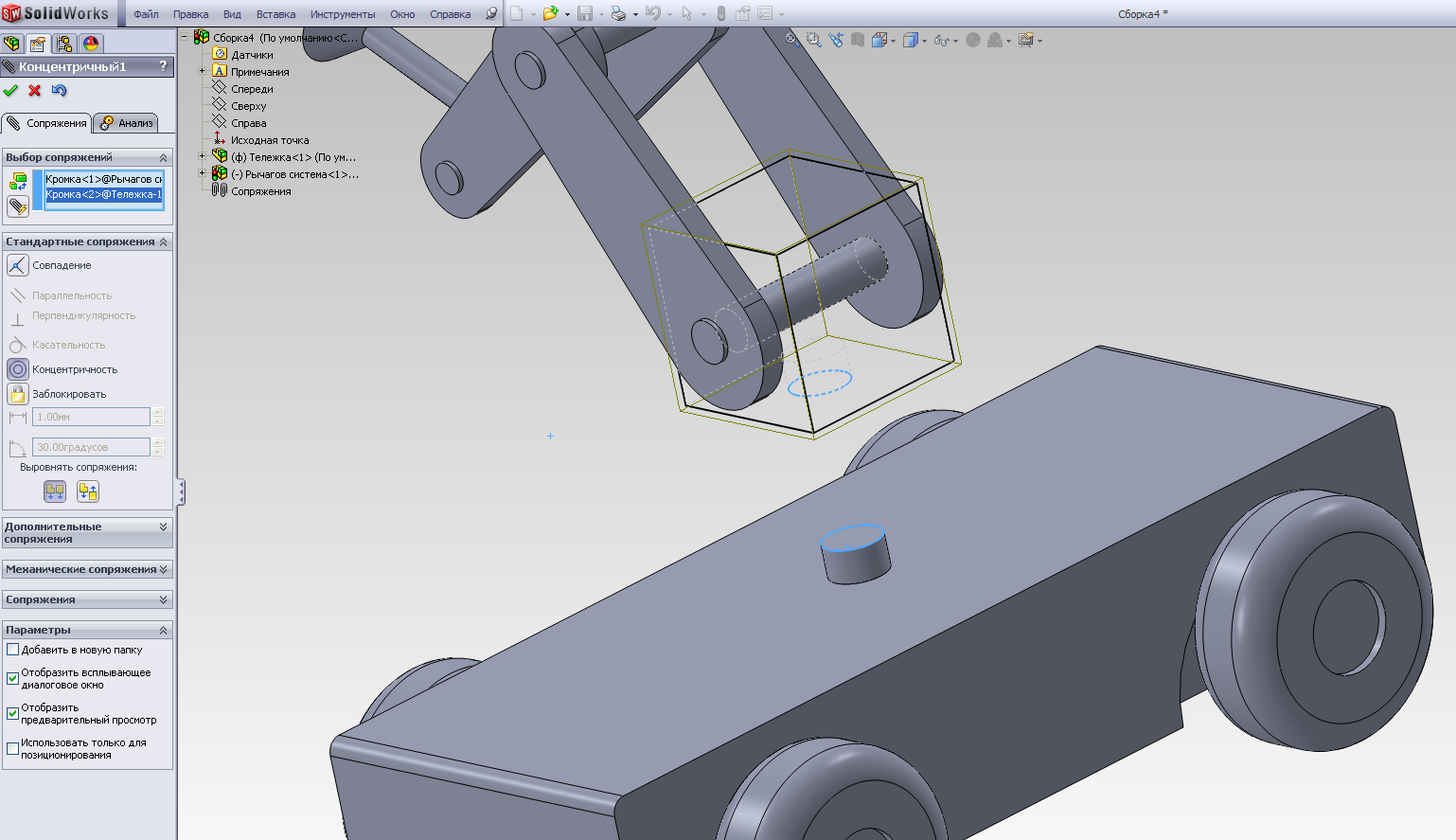The width and height of the screenshot is (1456, 840).
Task: Select the Заблокировать lock icon
Action: (x=18, y=394)
